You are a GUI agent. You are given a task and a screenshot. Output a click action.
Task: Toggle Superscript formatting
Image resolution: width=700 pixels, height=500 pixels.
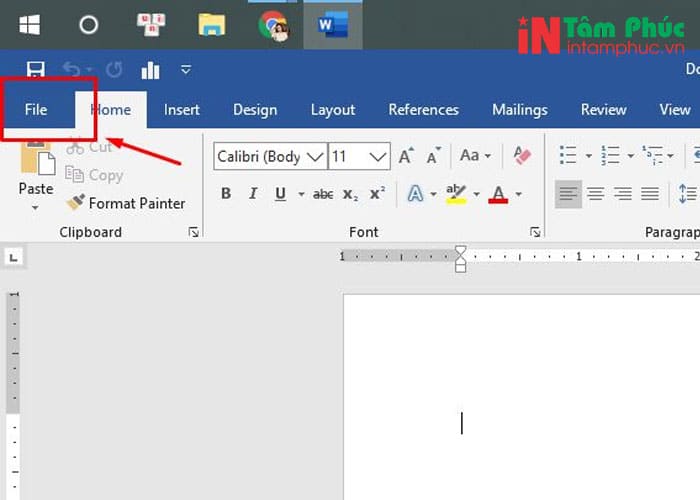(378, 194)
